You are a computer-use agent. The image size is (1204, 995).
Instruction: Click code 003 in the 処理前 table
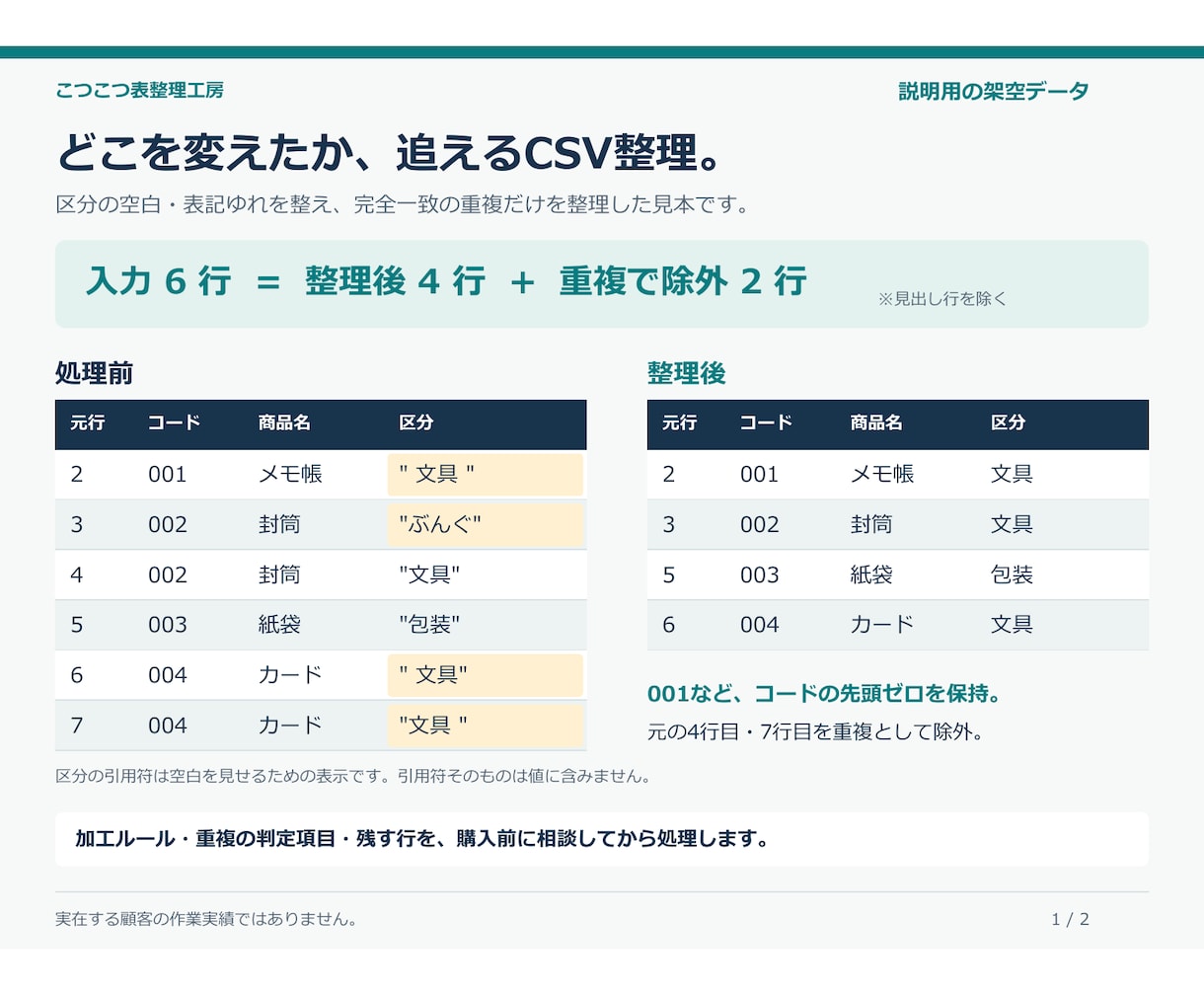(x=167, y=625)
